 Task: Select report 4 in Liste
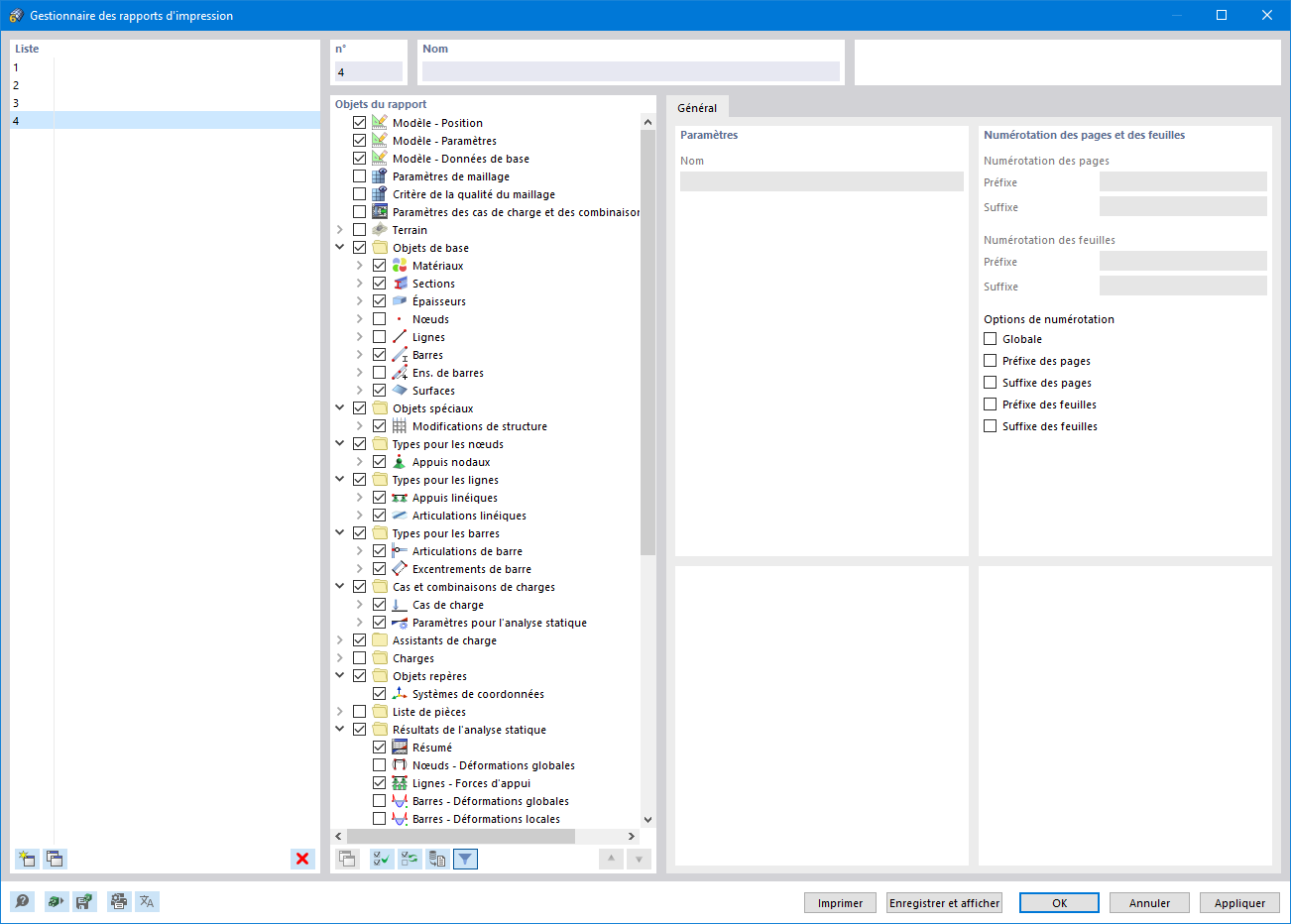click(x=165, y=121)
